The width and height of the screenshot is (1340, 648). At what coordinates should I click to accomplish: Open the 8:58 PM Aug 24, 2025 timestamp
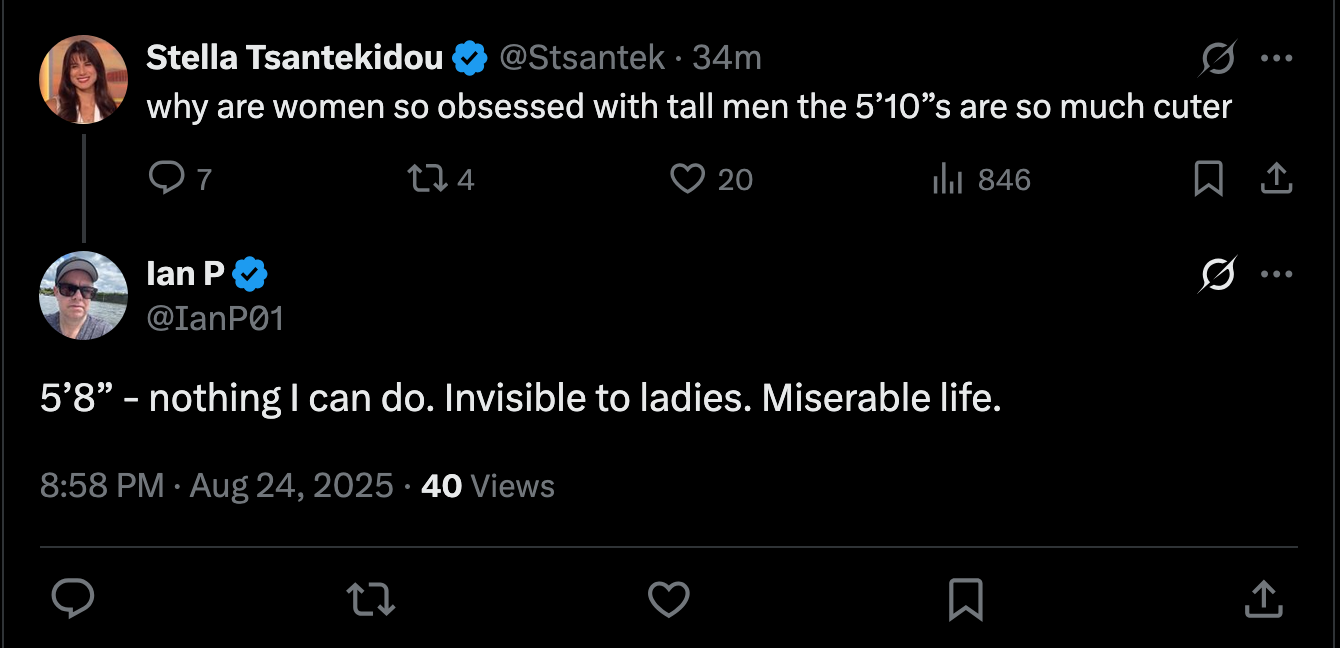click(217, 486)
